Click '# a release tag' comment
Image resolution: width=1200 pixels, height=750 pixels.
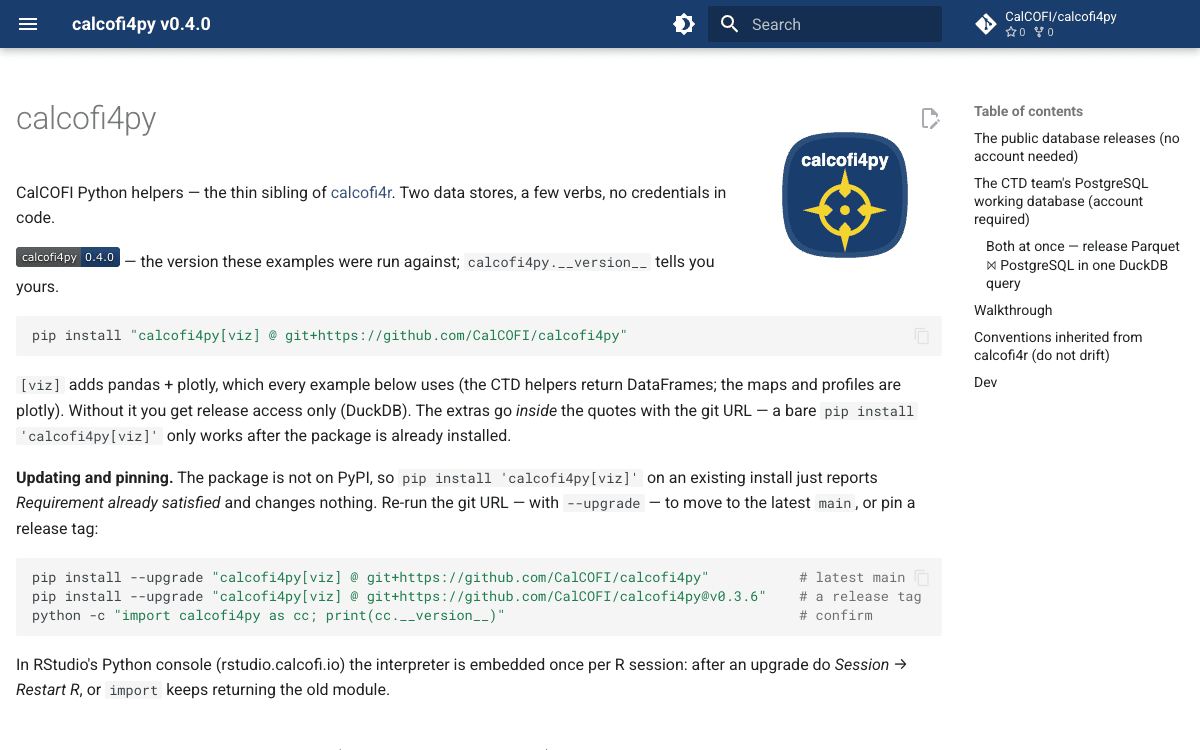[x=860, y=596]
